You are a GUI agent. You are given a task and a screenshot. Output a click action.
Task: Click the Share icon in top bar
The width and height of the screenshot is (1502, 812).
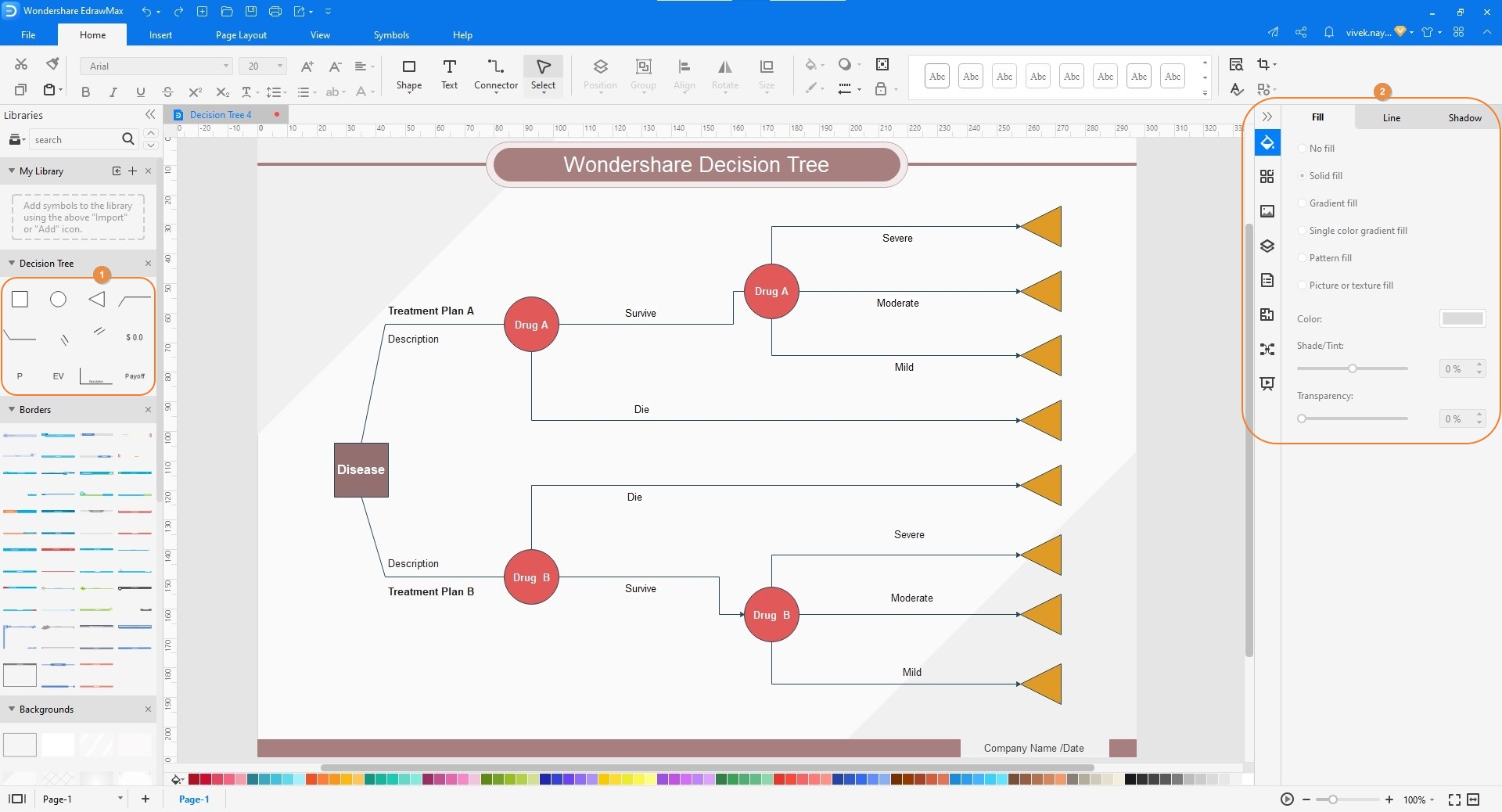1301,32
